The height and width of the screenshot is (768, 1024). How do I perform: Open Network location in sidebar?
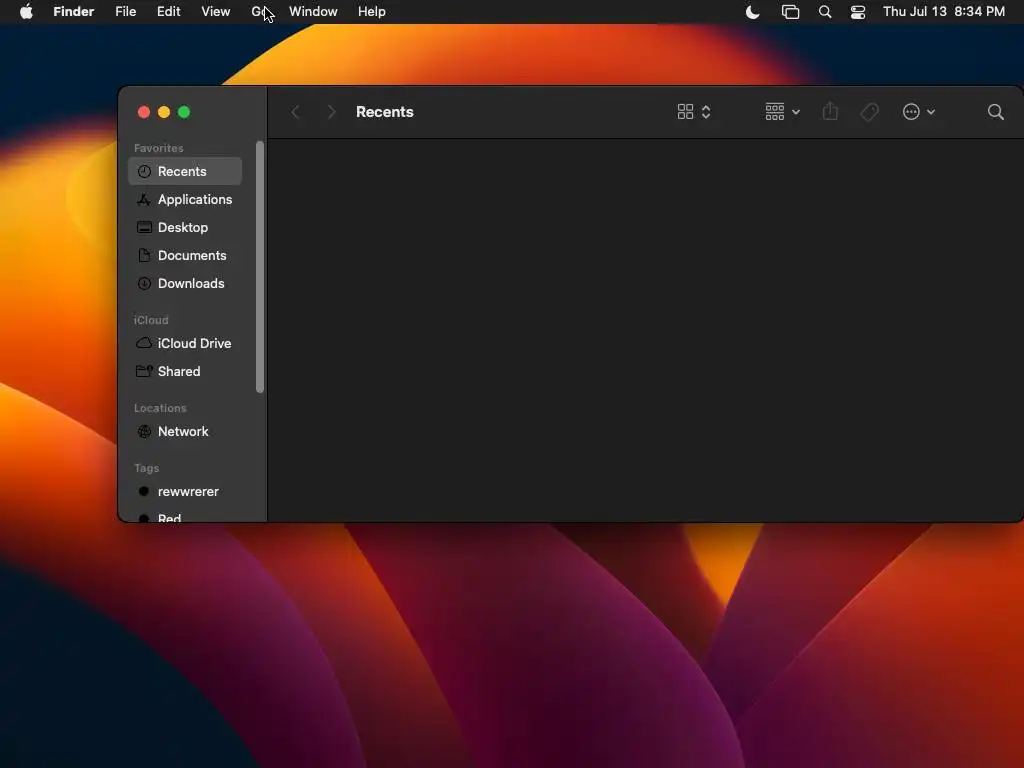click(185, 431)
